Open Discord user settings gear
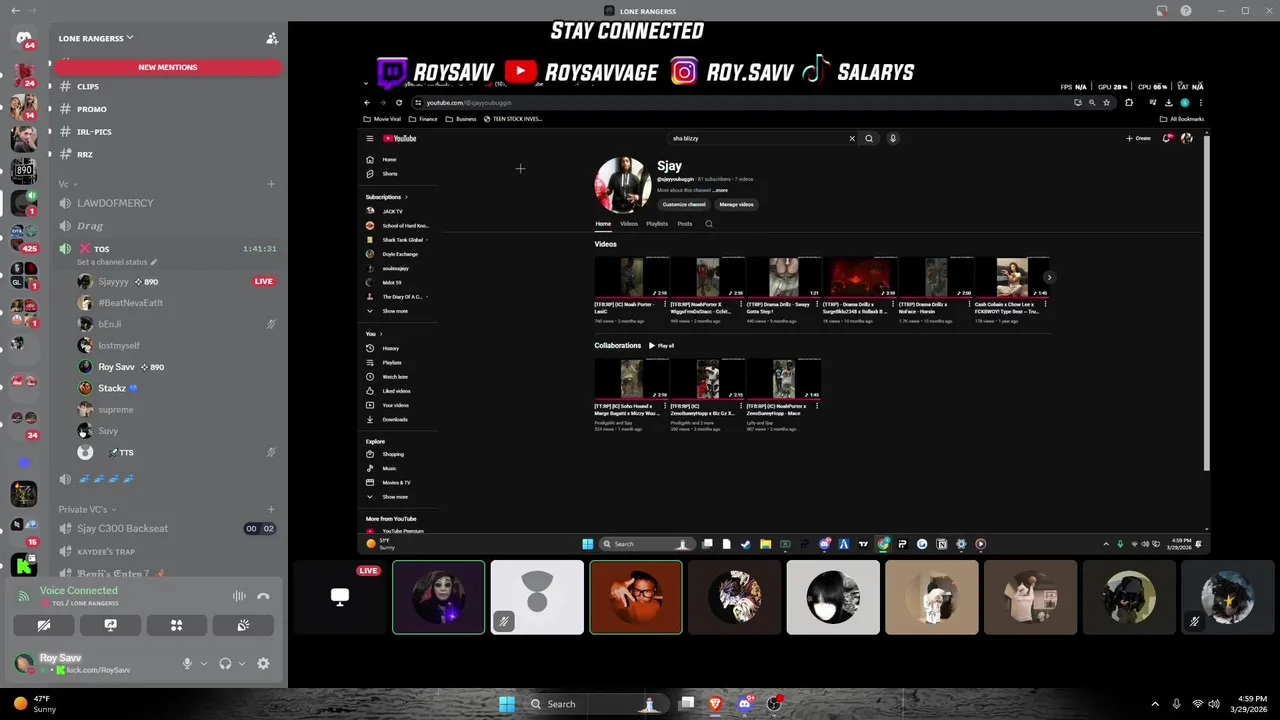The height and width of the screenshot is (720, 1280). pyautogui.click(x=263, y=663)
